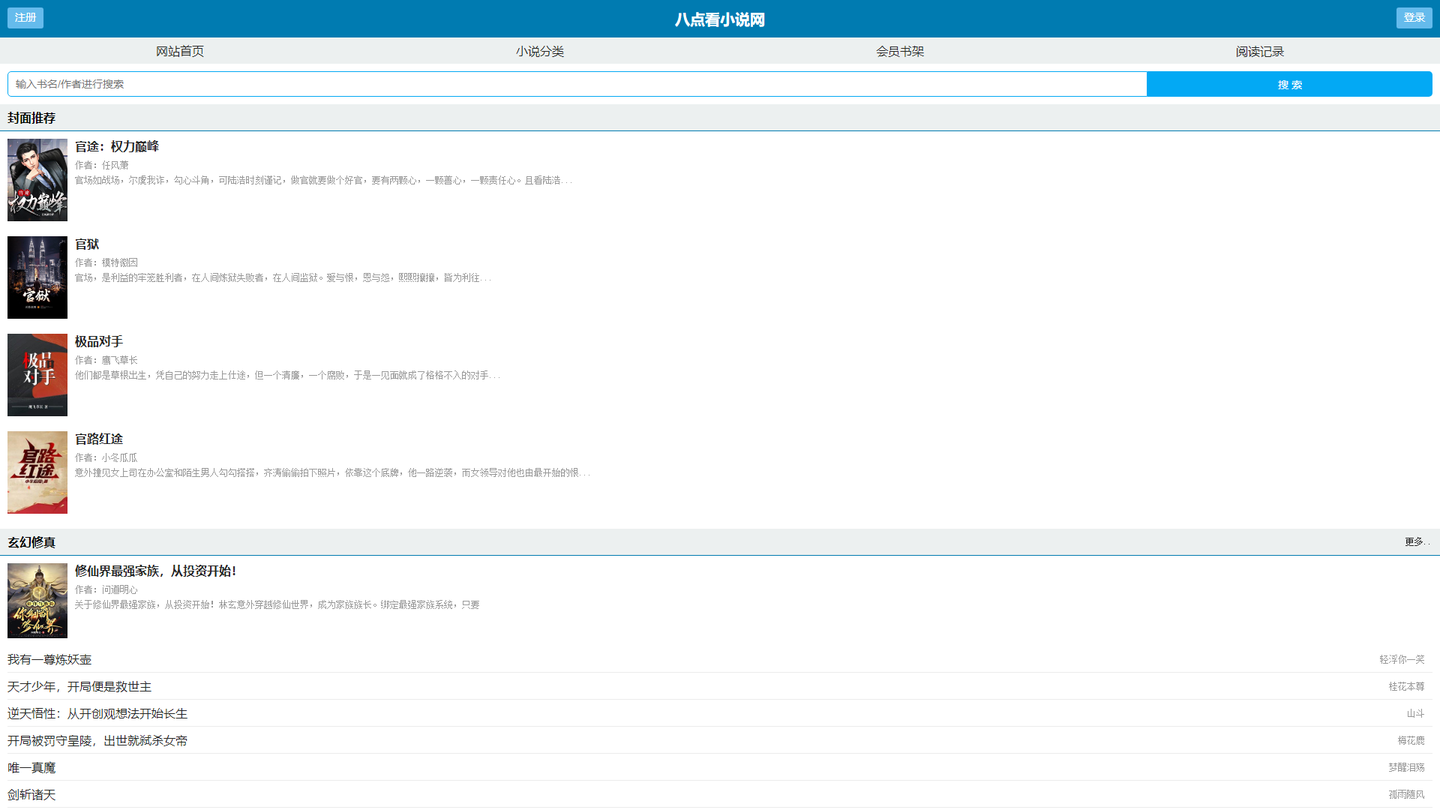Open the 极品对手 book cover thumbnail
Viewport: 1440px width, 810px height.
[37, 375]
